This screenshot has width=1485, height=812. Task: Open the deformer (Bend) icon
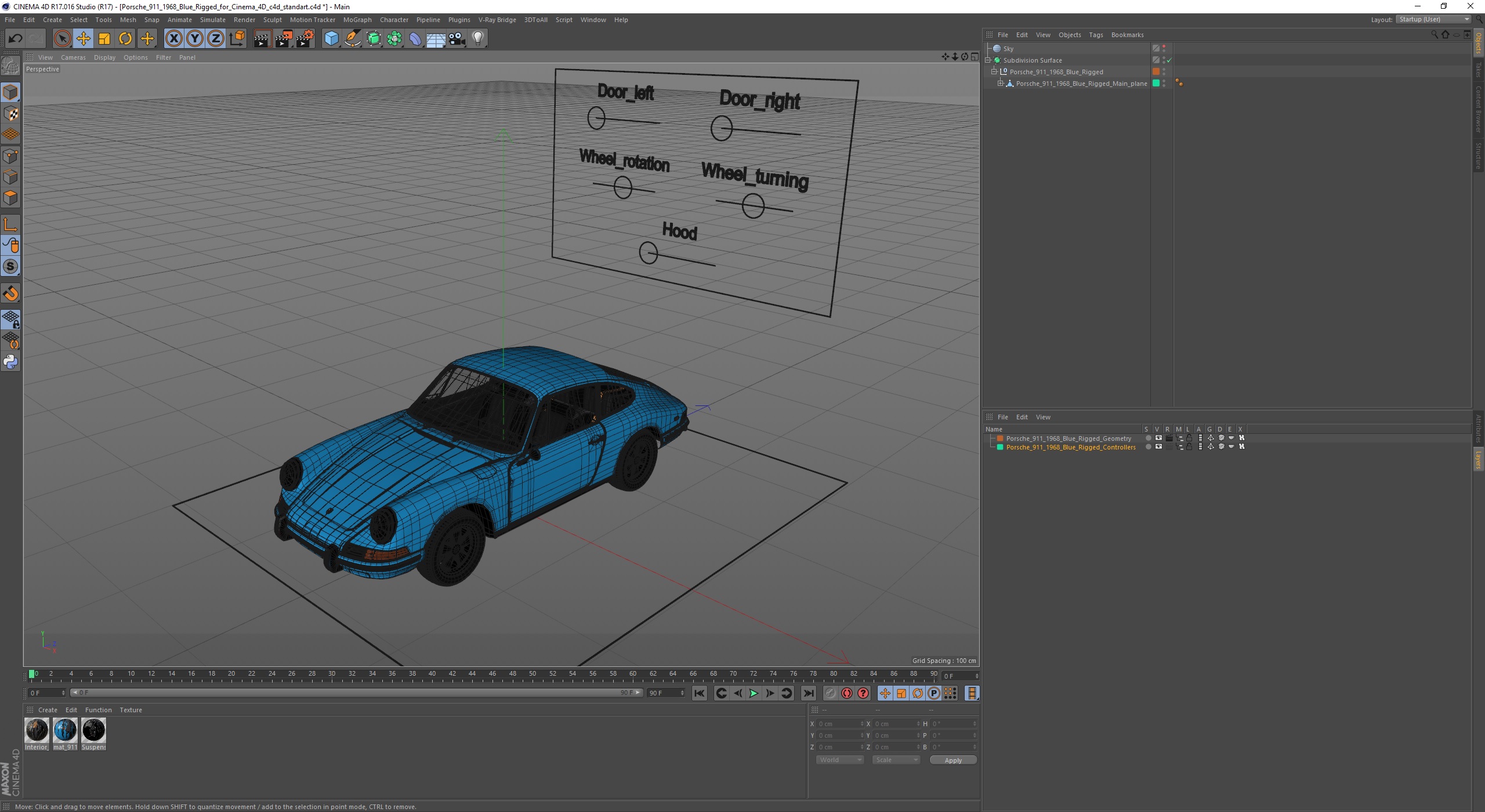pyautogui.click(x=415, y=38)
